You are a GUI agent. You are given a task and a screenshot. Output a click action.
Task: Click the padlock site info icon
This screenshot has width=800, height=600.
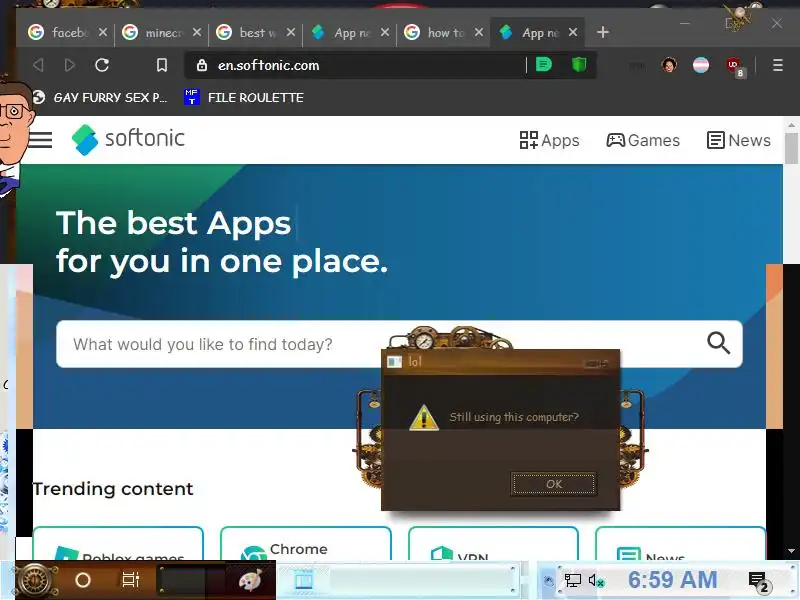pos(202,65)
